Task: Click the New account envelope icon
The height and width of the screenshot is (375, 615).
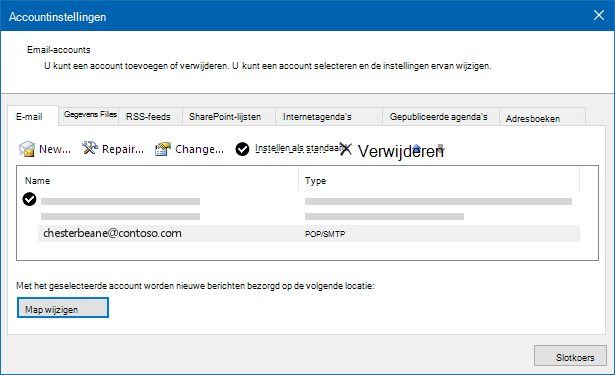Action: tap(27, 149)
